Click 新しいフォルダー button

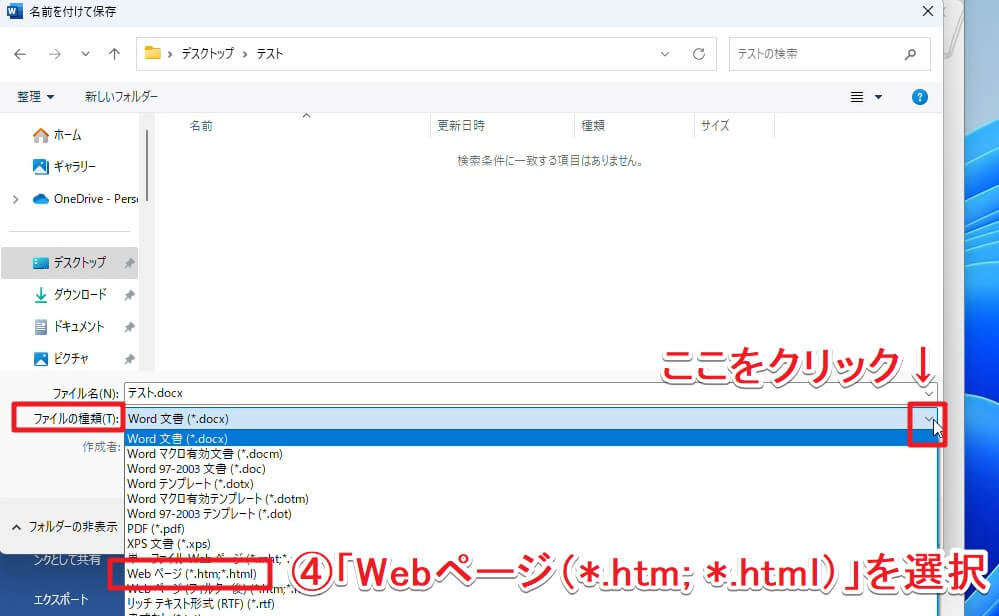coord(121,97)
